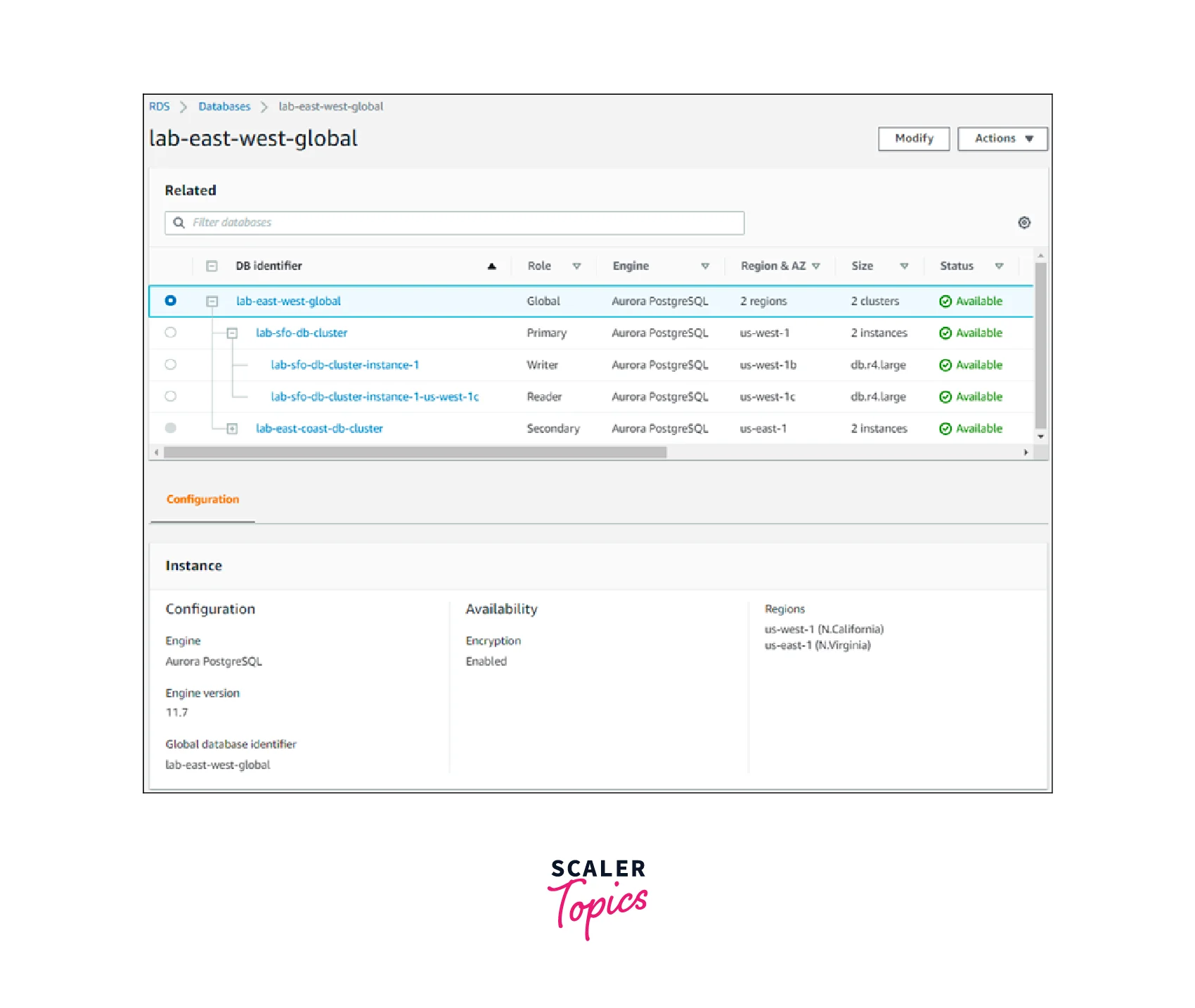
Task: Open table settings gear icon
Action: [1024, 223]
